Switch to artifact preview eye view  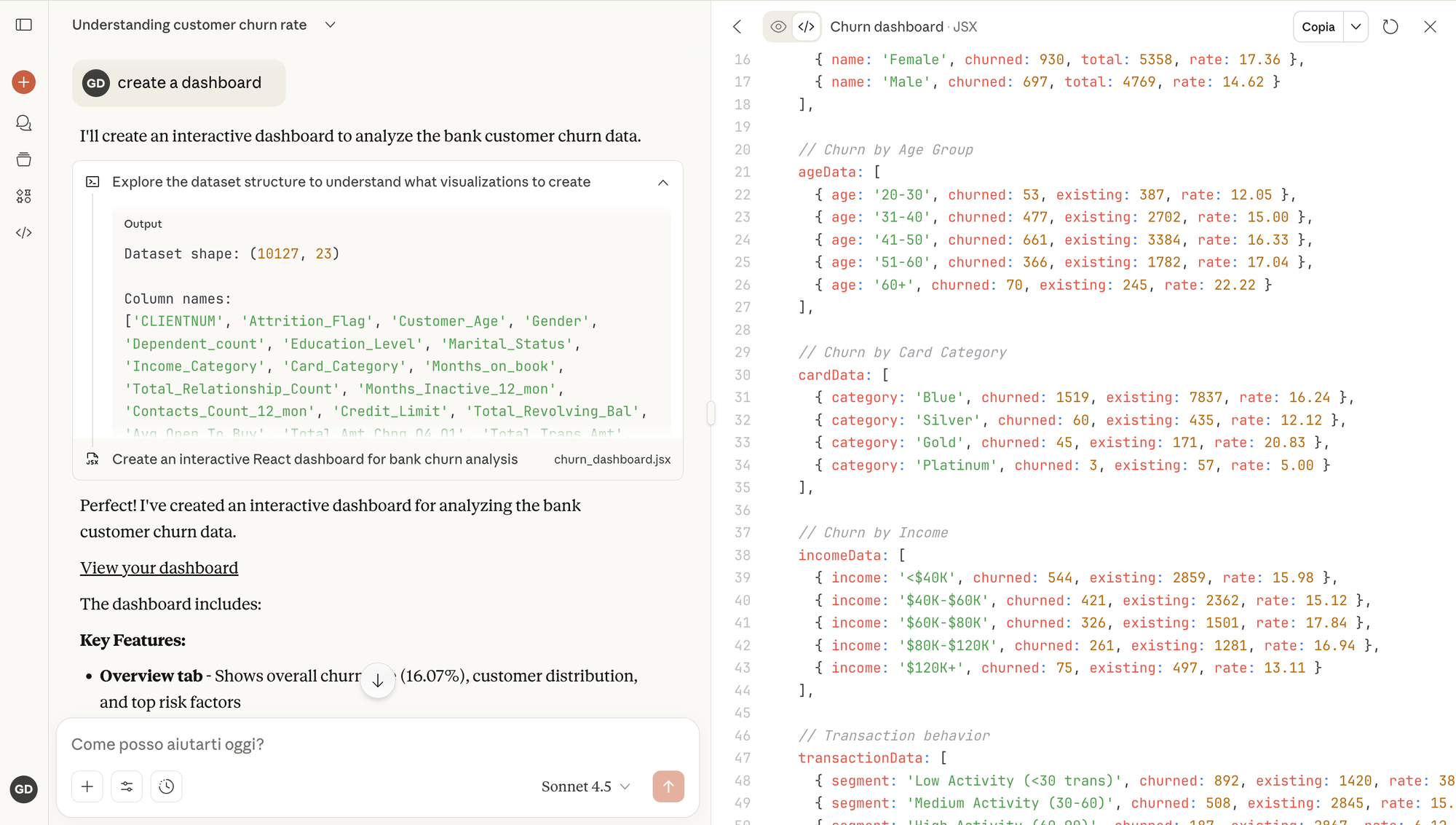click(778, 27)
